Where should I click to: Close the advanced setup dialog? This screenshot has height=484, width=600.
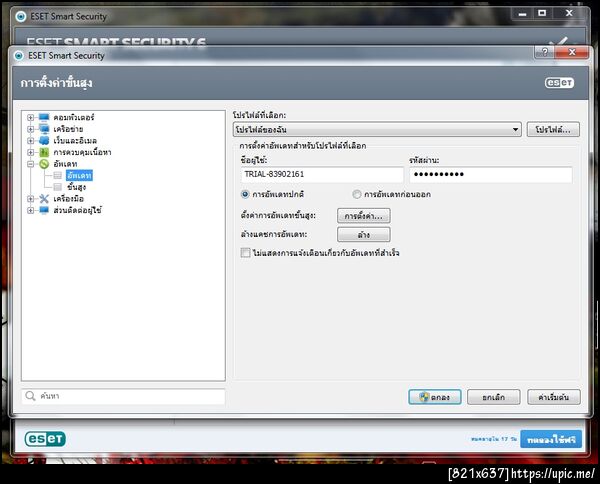[x=572, y=52]
